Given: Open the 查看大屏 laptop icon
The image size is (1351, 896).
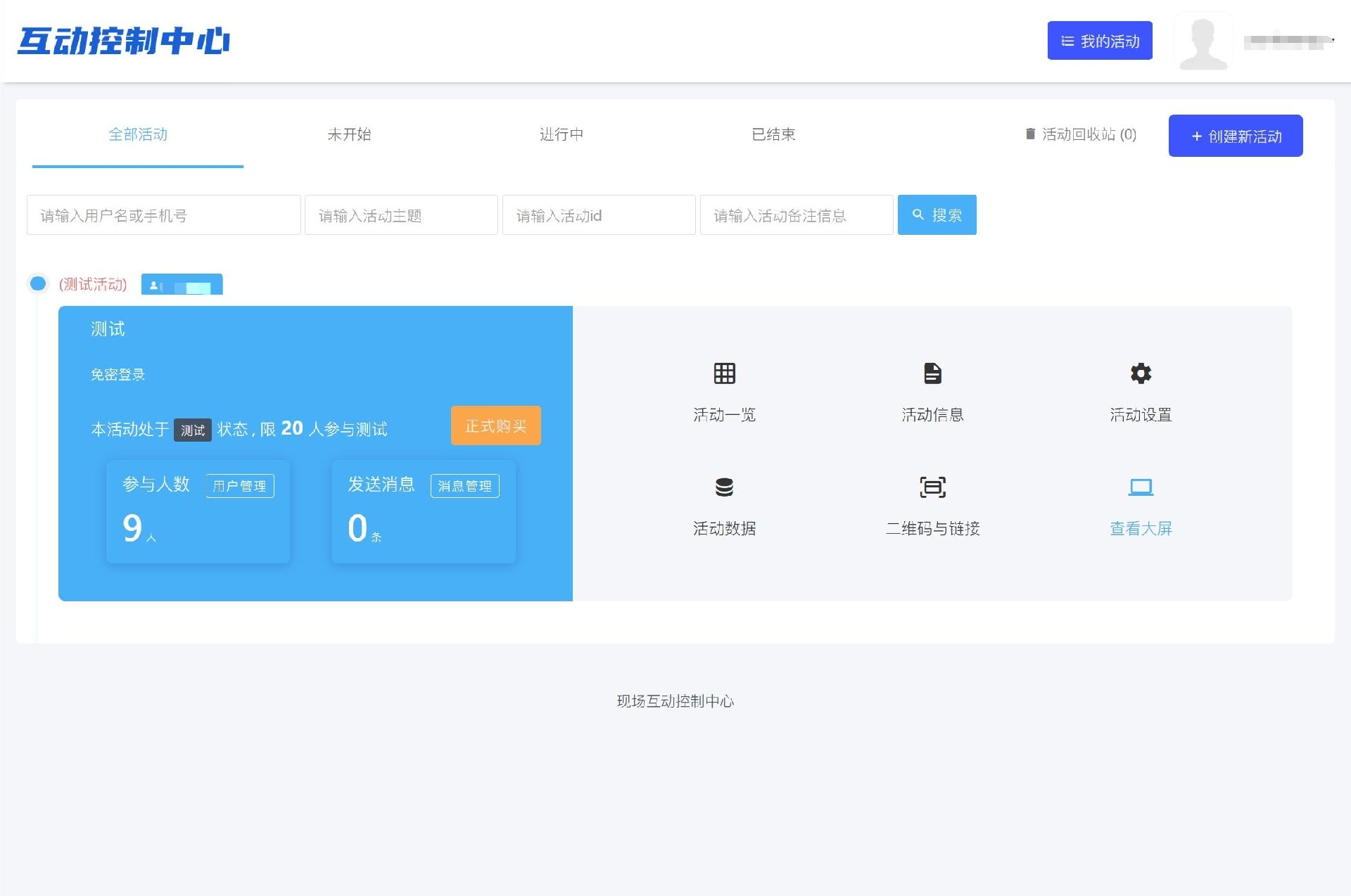Looking at the screenshot, I should pyautogui.click(x=1141, y=487).
